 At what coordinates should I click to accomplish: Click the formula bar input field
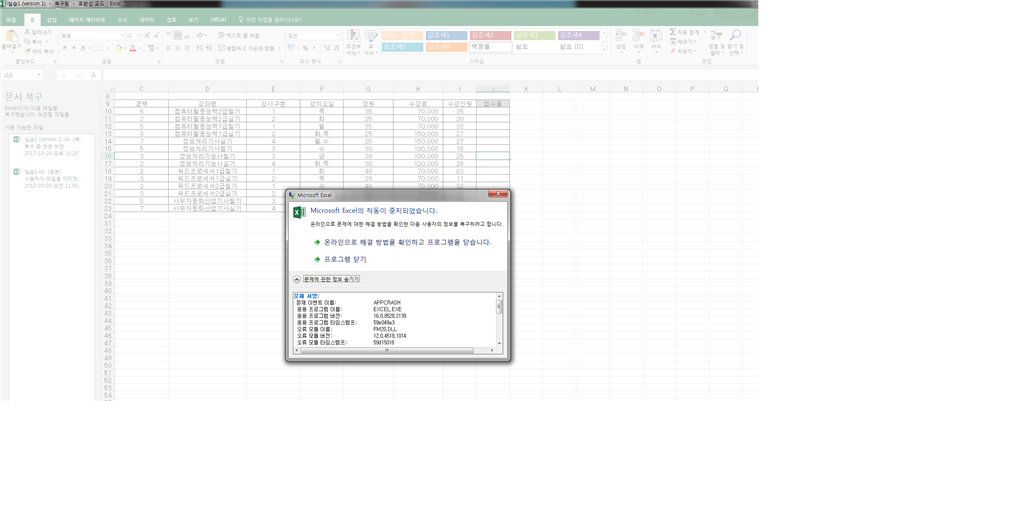click(x=428, y=75)
